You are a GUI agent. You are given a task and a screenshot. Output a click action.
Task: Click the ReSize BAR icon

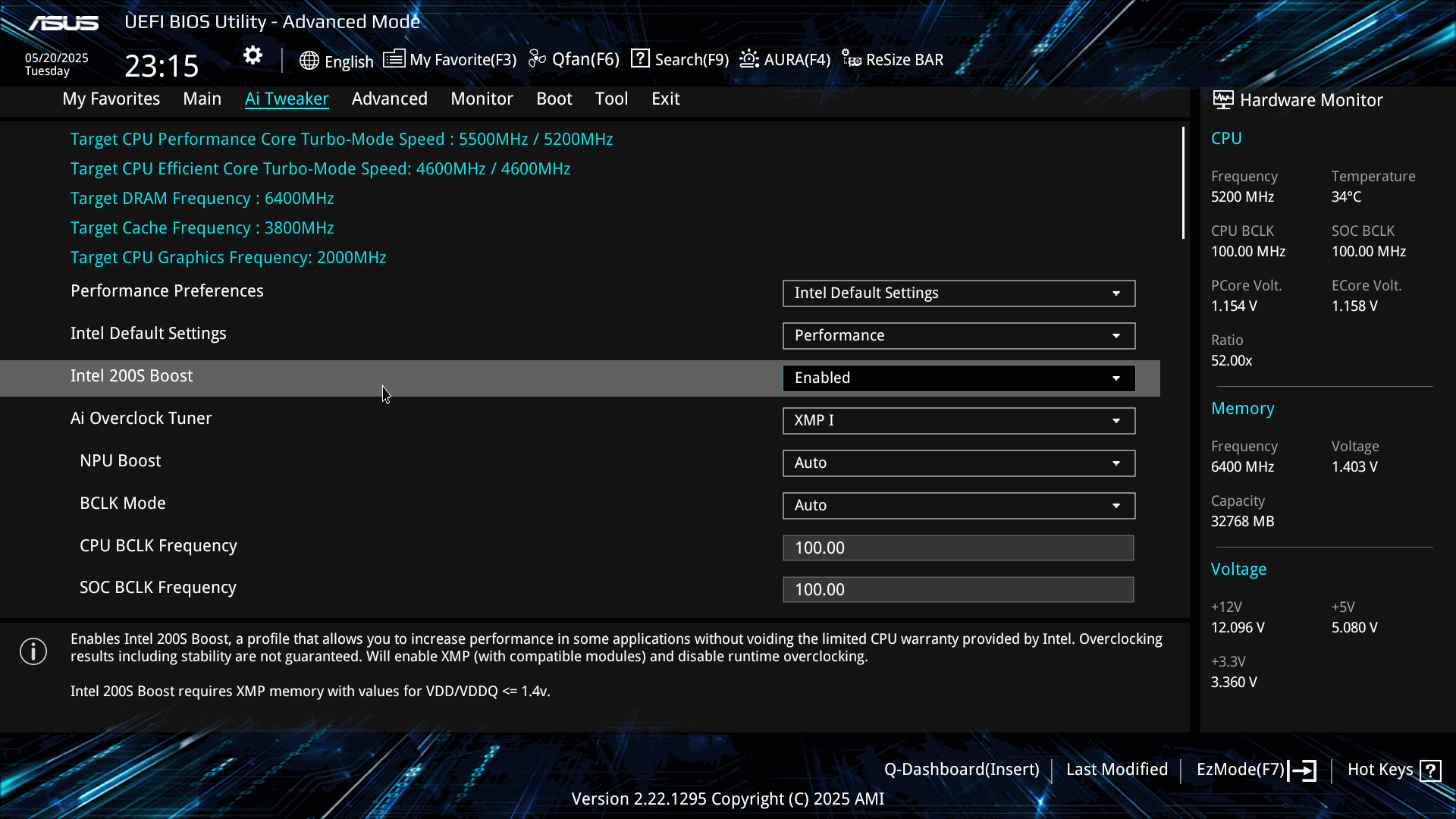(851, 59)
